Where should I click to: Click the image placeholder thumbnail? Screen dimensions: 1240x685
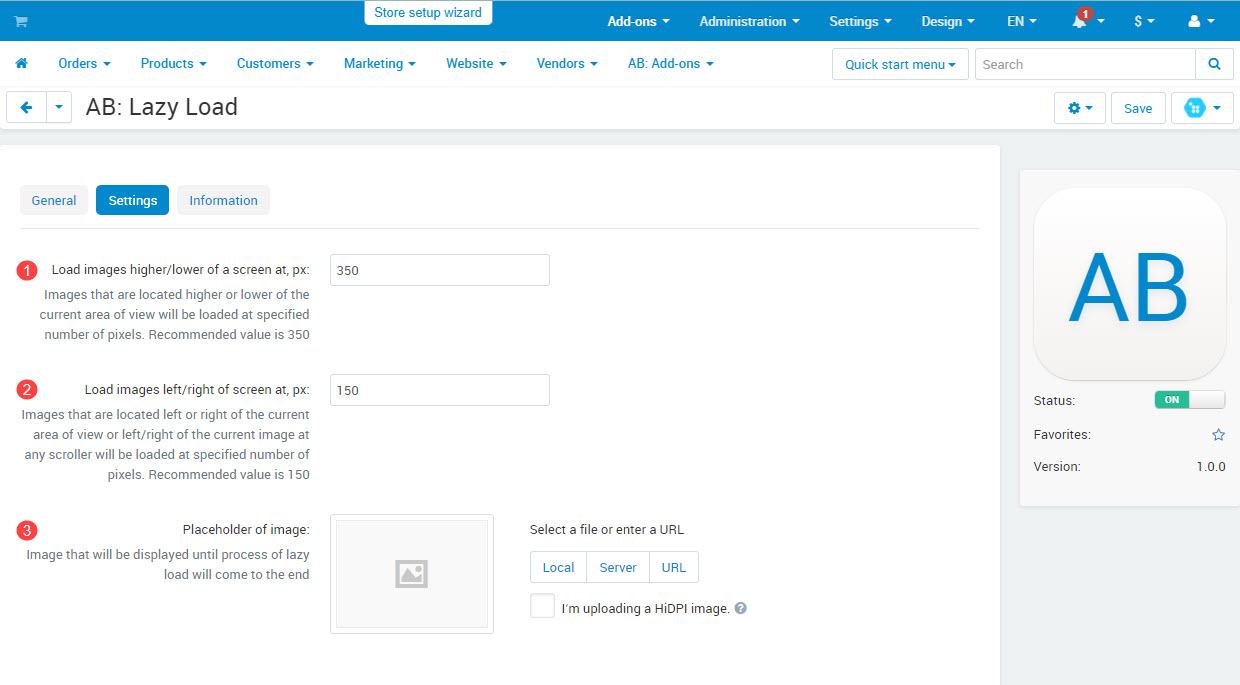[x=412, y=574]
